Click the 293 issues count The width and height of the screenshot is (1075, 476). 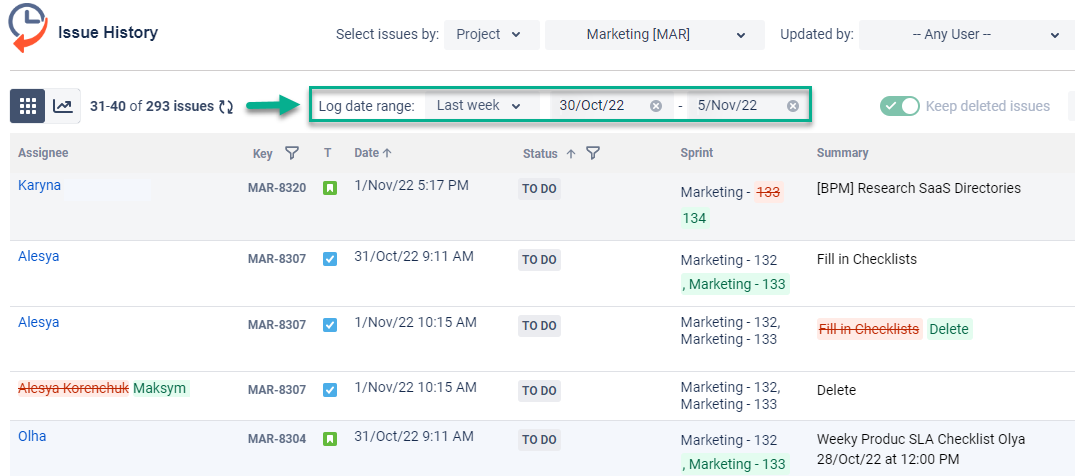point(179,106)
